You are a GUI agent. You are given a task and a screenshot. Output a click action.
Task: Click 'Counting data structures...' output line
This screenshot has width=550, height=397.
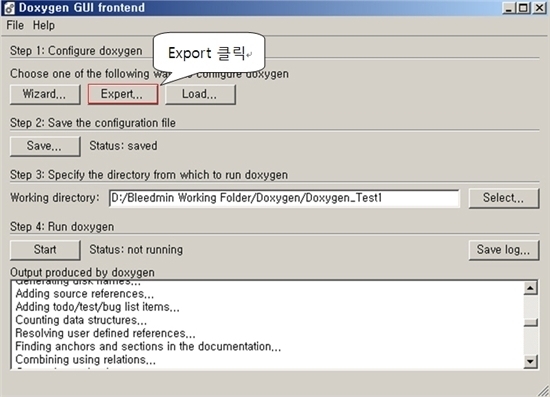(81, 320)
